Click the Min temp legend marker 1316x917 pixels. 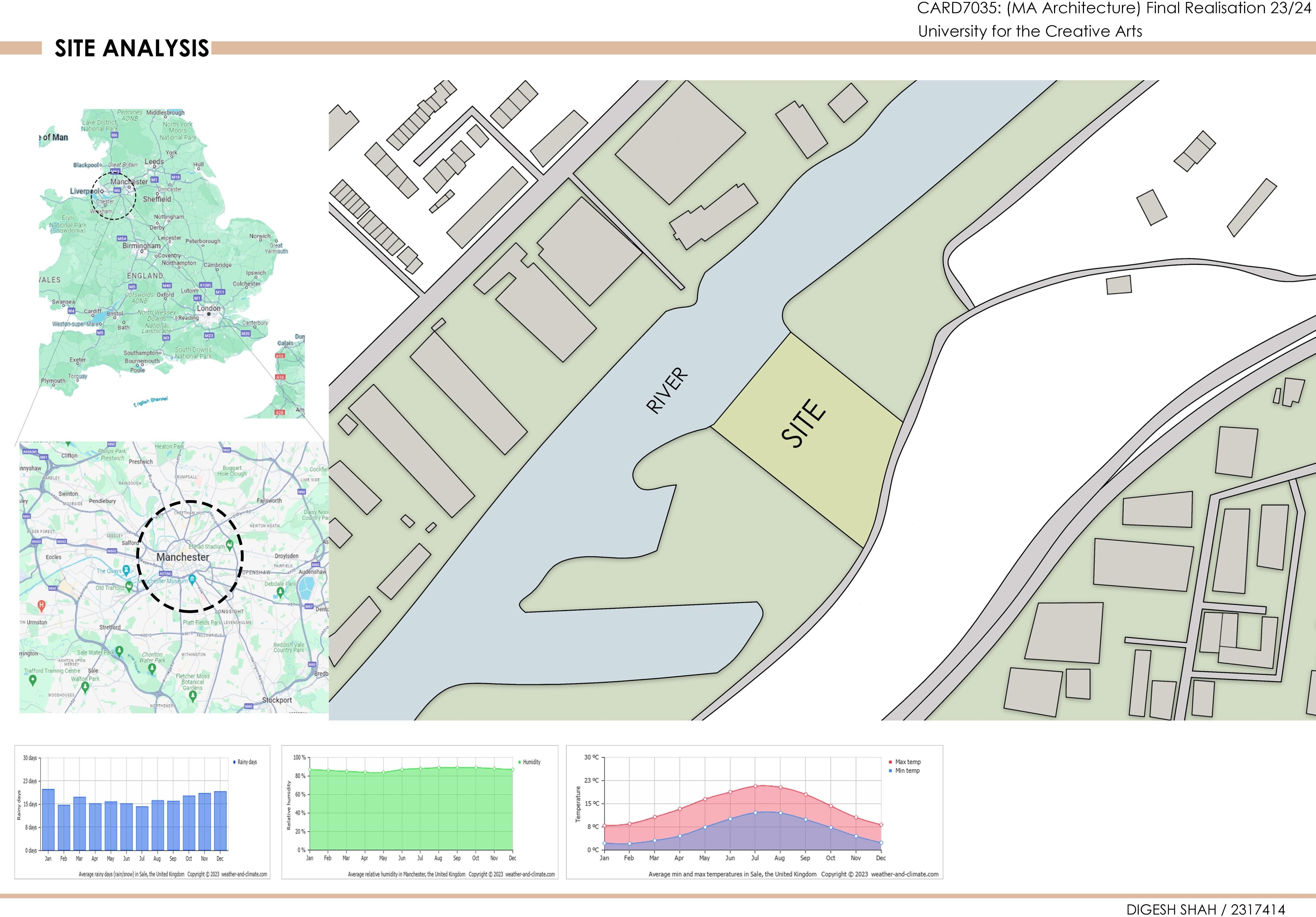pos(890,771)
